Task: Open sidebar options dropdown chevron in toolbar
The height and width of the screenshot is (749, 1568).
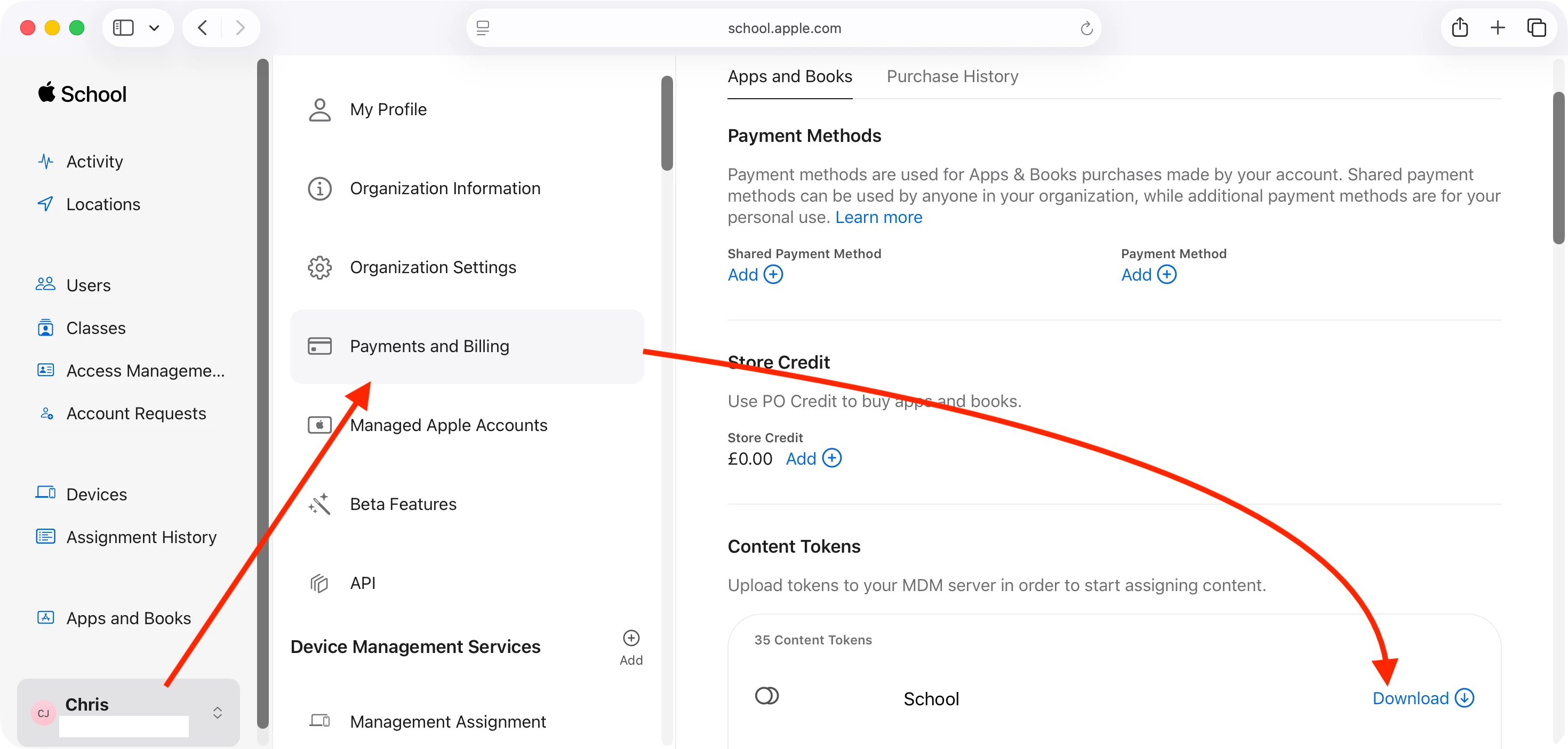Action: click(x=154, y=28)
